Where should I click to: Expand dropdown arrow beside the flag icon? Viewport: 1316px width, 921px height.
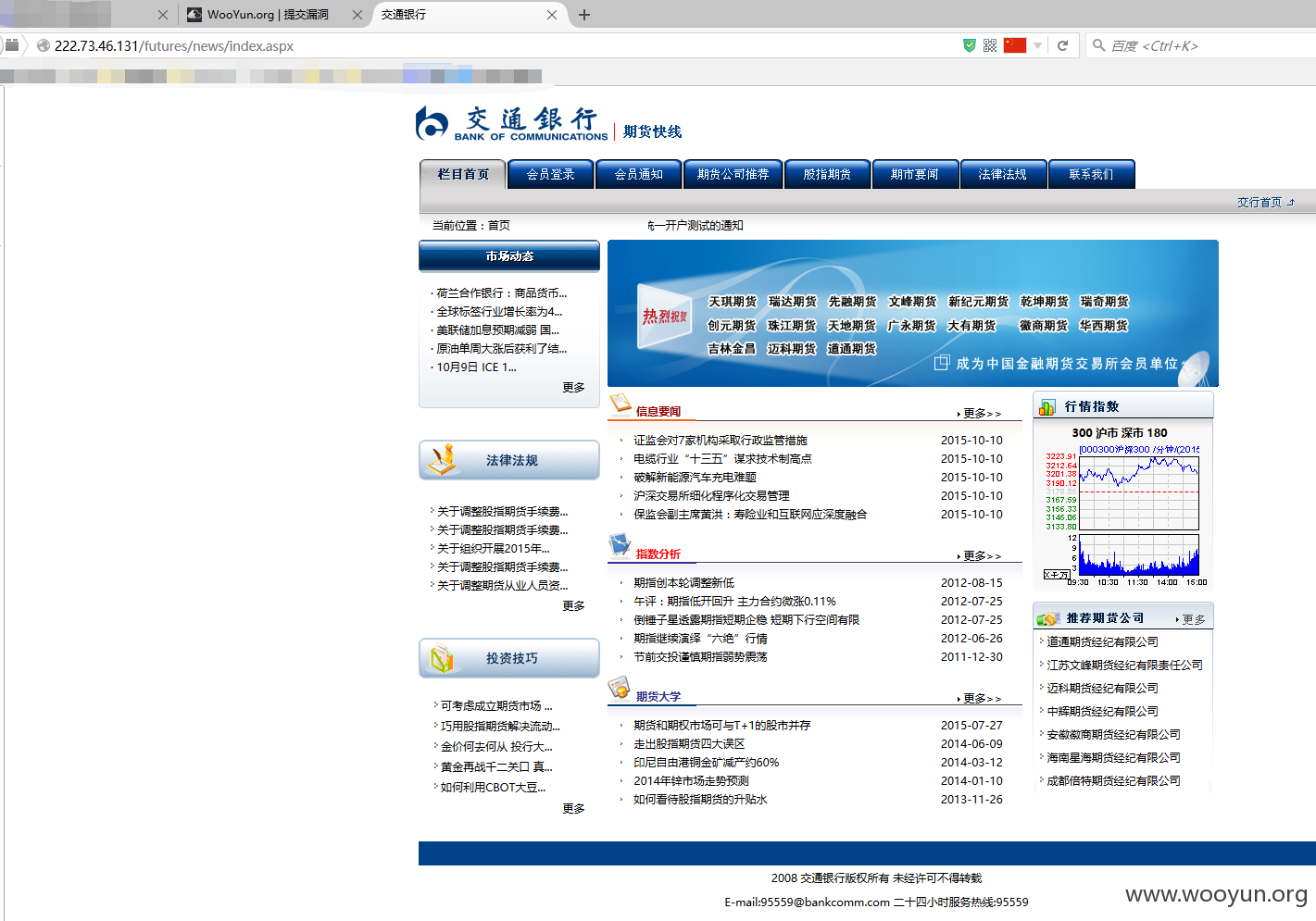[1038, 45]
